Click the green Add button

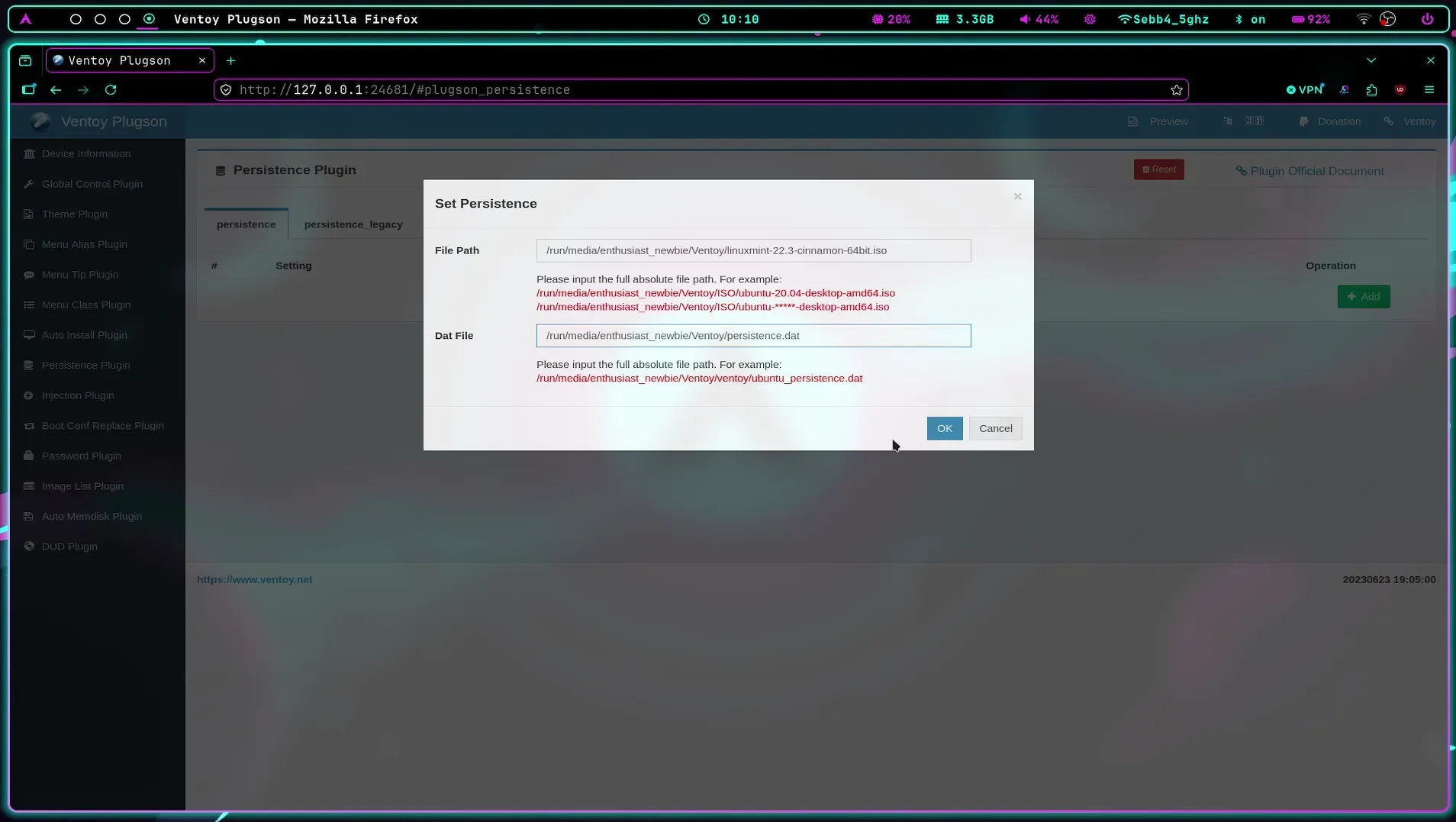coord(1364,297)
